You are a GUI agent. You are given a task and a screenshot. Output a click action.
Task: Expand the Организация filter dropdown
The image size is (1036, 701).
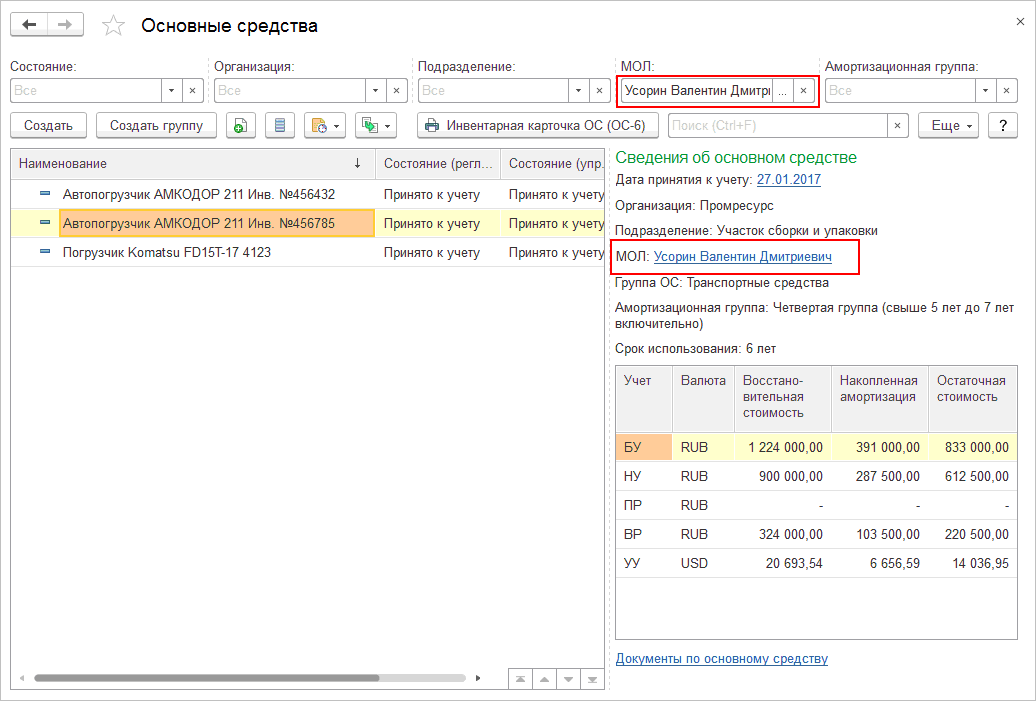coord(374,91)
